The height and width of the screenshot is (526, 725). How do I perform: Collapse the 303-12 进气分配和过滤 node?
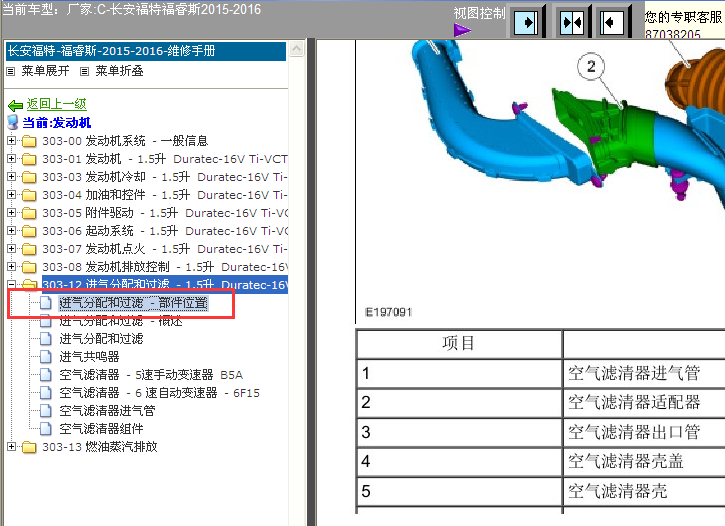click(x=12, y=284)
